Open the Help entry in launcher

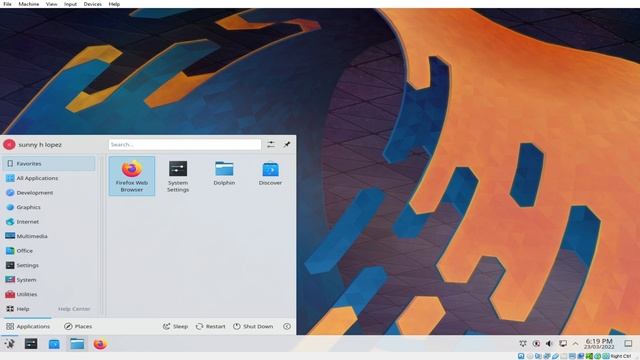49,309
